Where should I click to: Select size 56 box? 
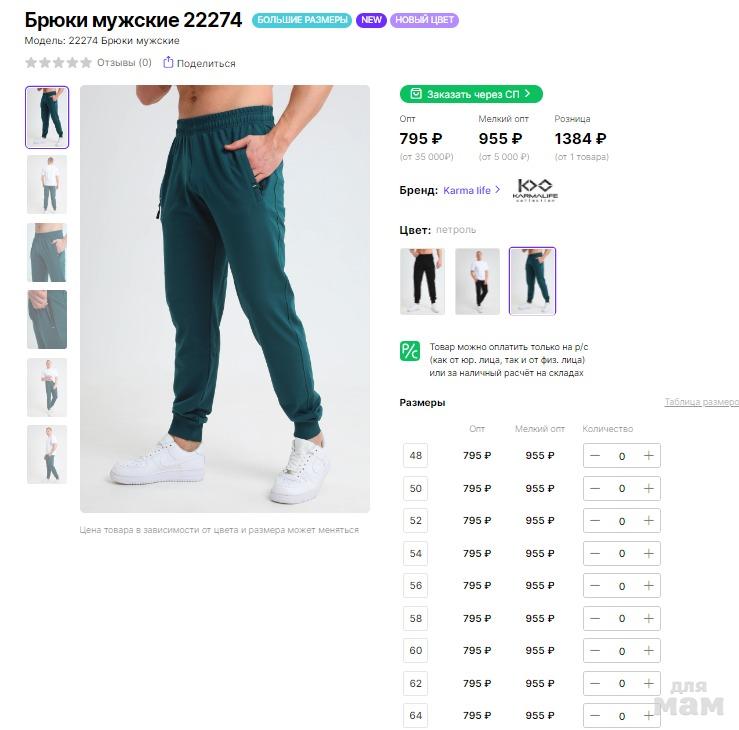pos(416,586)
